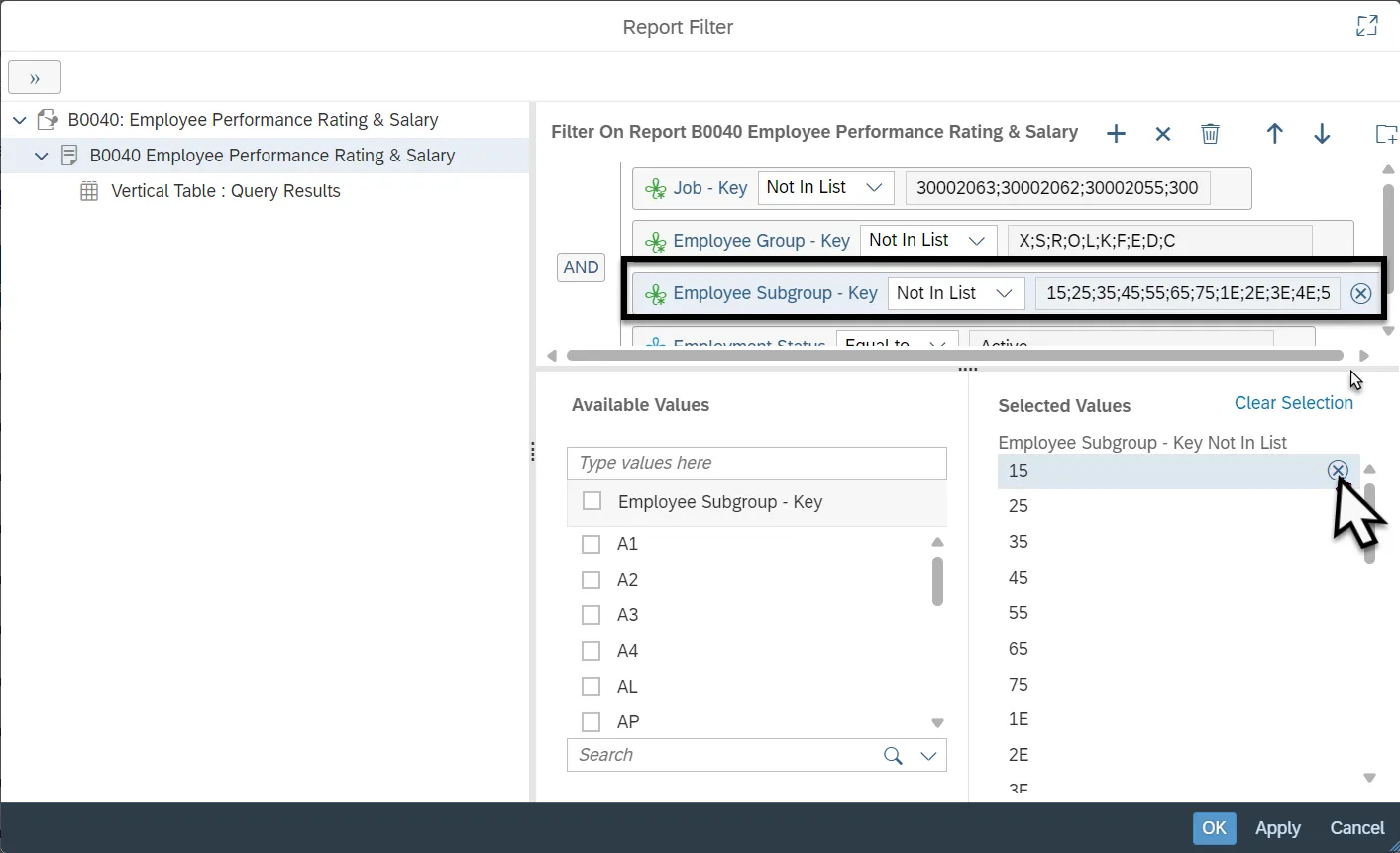Viewport: 1400px width, 853px height.
Task: Click the AND operator button
Action: click(581, 267)
